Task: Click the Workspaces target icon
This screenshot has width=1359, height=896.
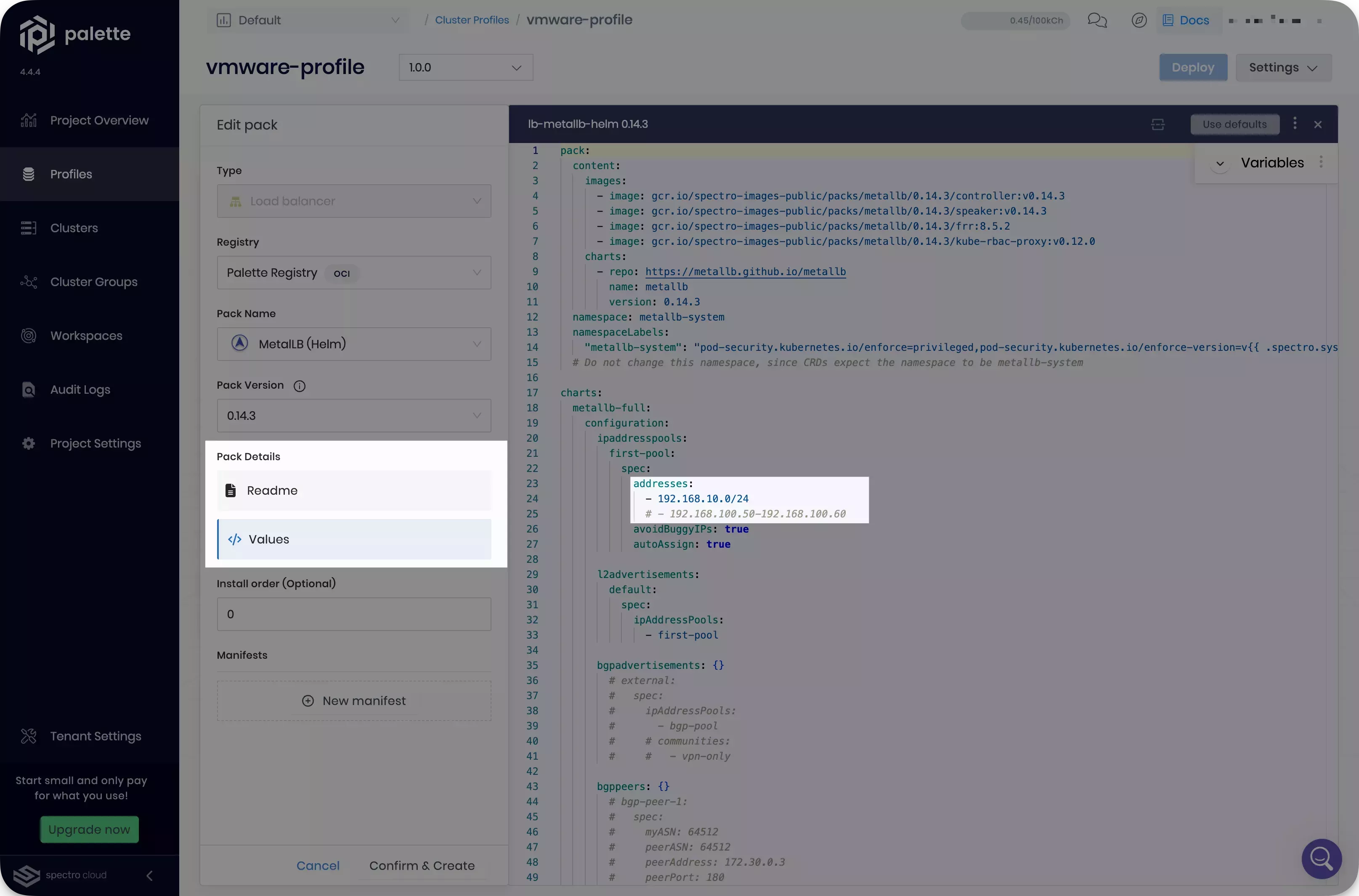Action: [29, 335]
